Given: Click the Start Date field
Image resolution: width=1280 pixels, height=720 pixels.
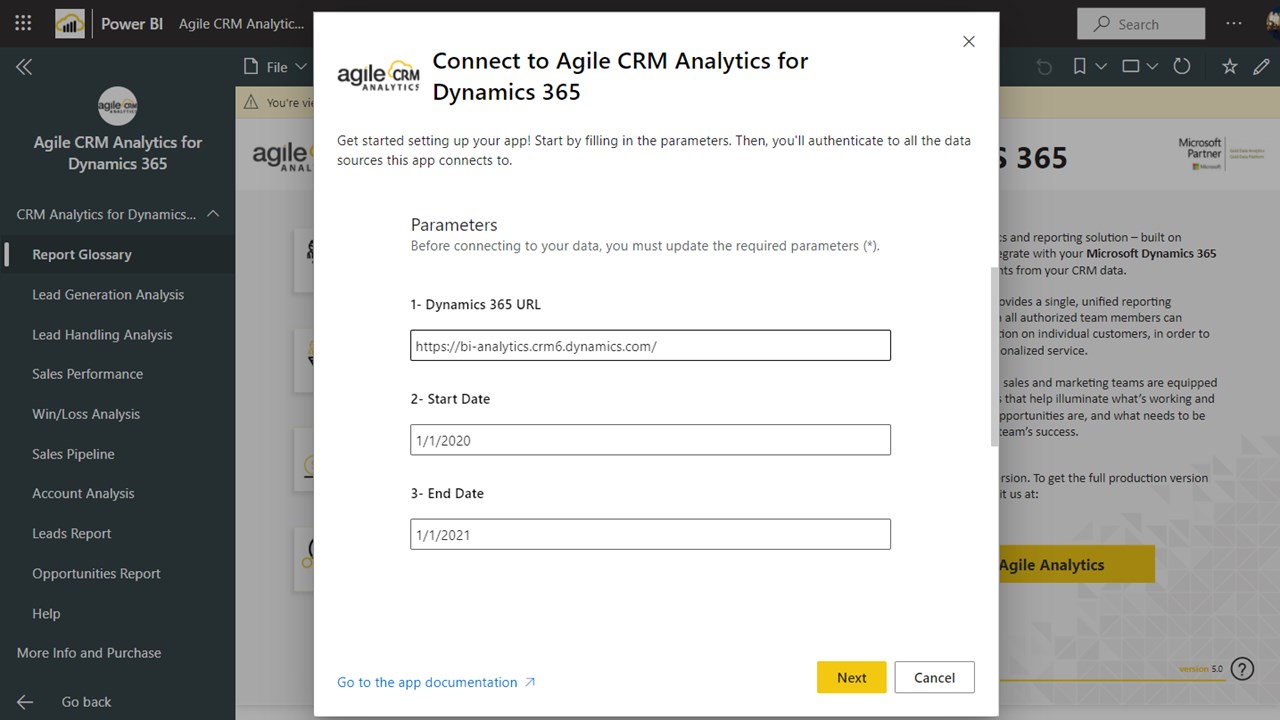Looking at the screenshot, I should pos(650,440).
